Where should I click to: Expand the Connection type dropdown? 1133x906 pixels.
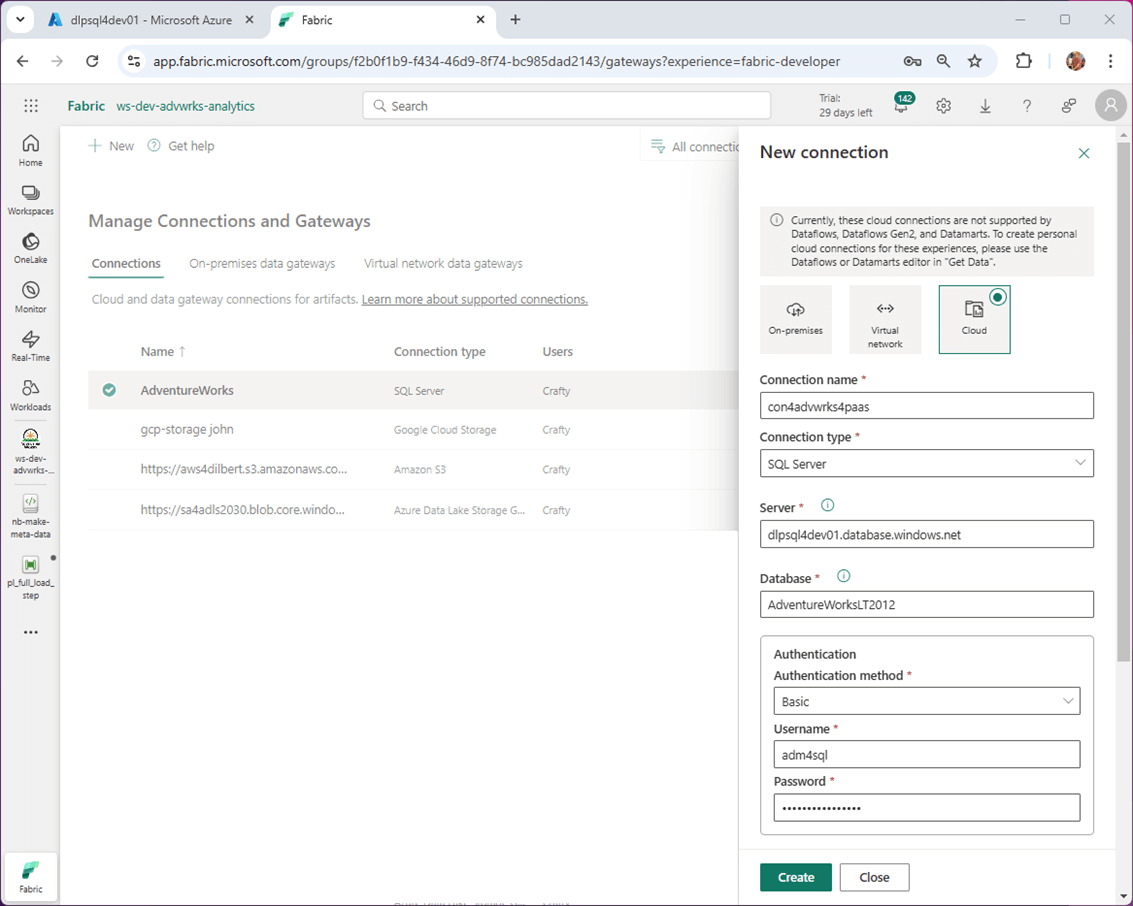click(x=926, y=463)
